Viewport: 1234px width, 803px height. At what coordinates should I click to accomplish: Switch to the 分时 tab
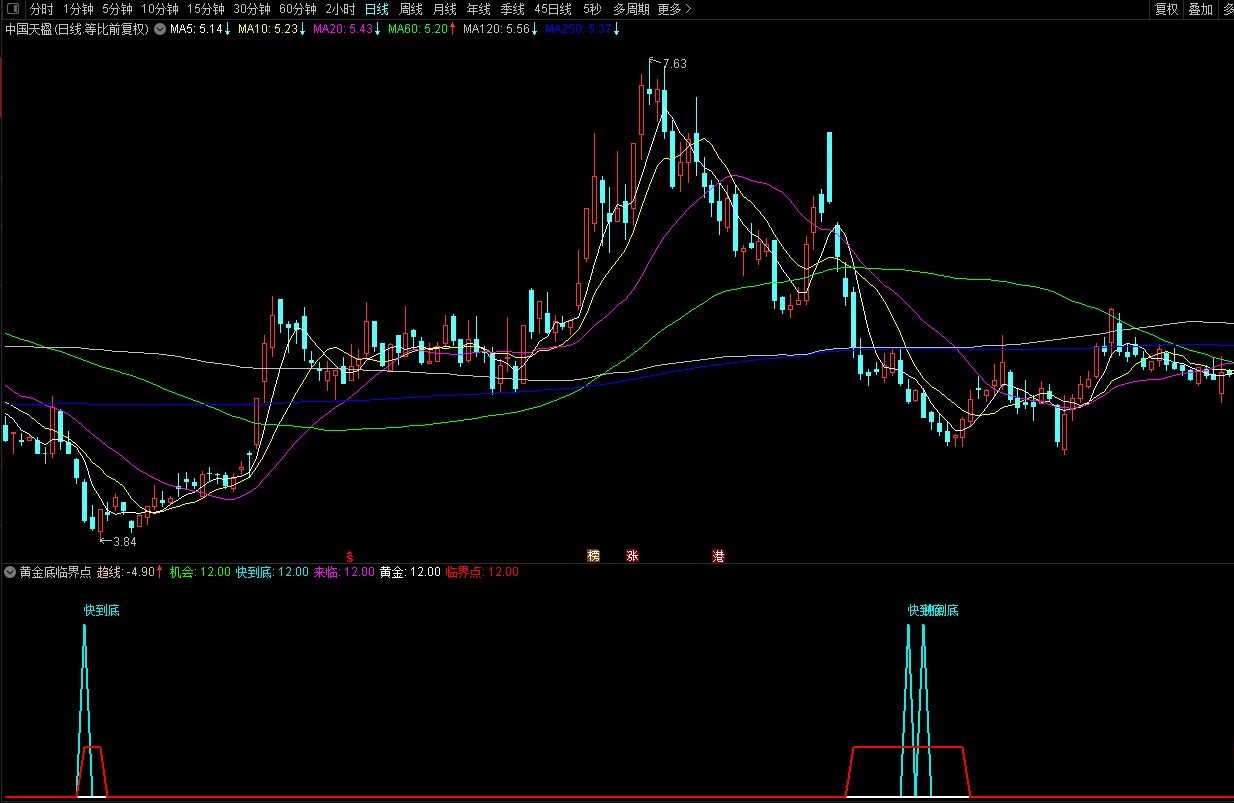click(x=41, y=9)
